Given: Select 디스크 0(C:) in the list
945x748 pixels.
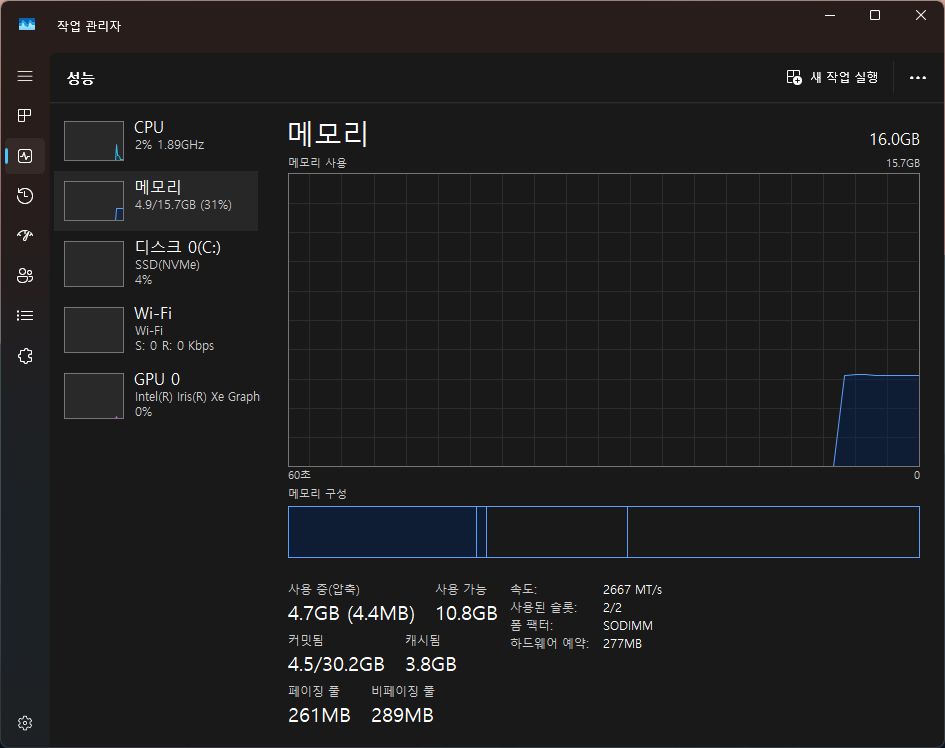Looking at the screenshot, I should tap(156, 263).
